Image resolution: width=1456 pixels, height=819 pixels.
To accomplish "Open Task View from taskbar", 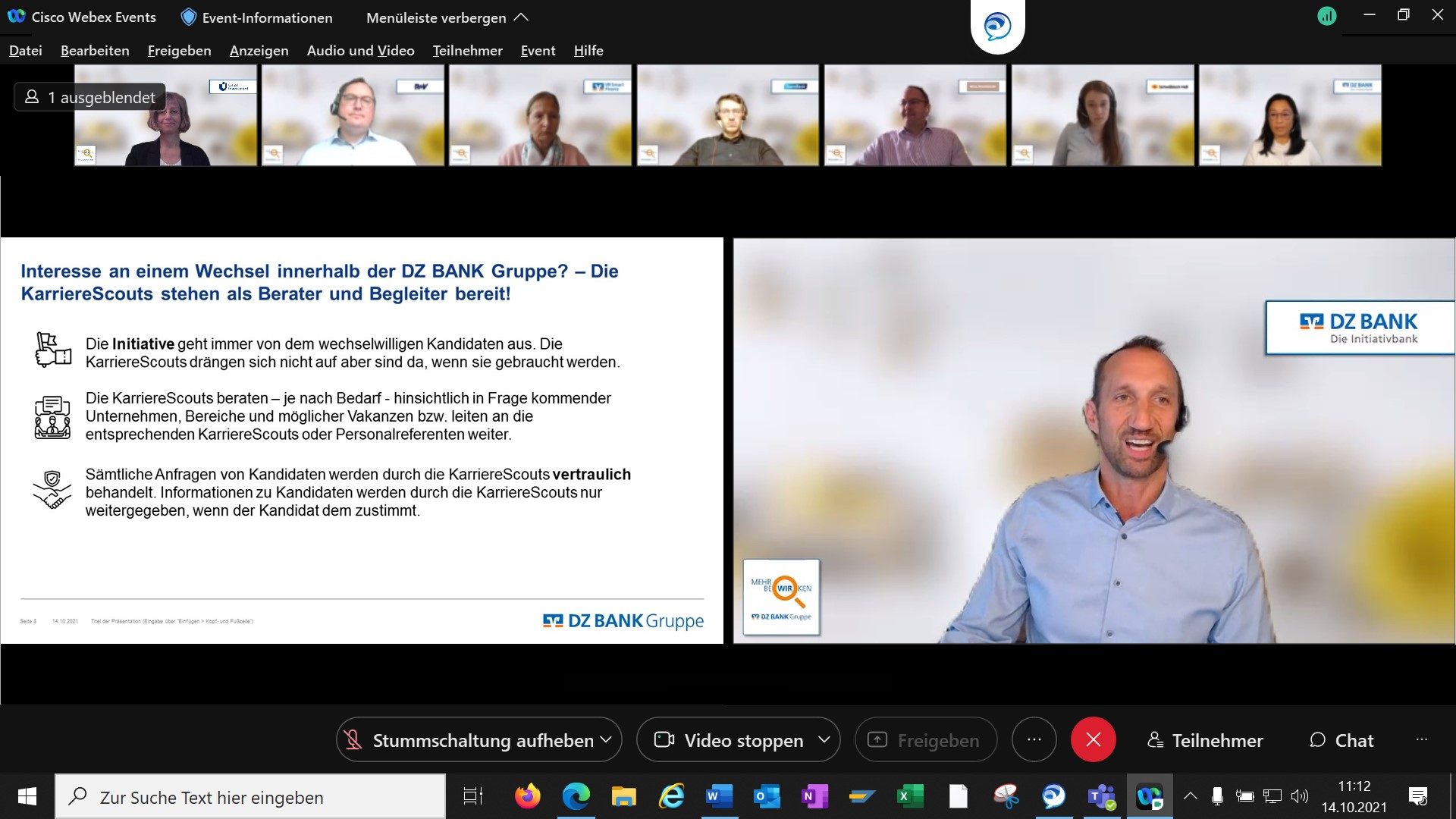I will click(473, 796).
